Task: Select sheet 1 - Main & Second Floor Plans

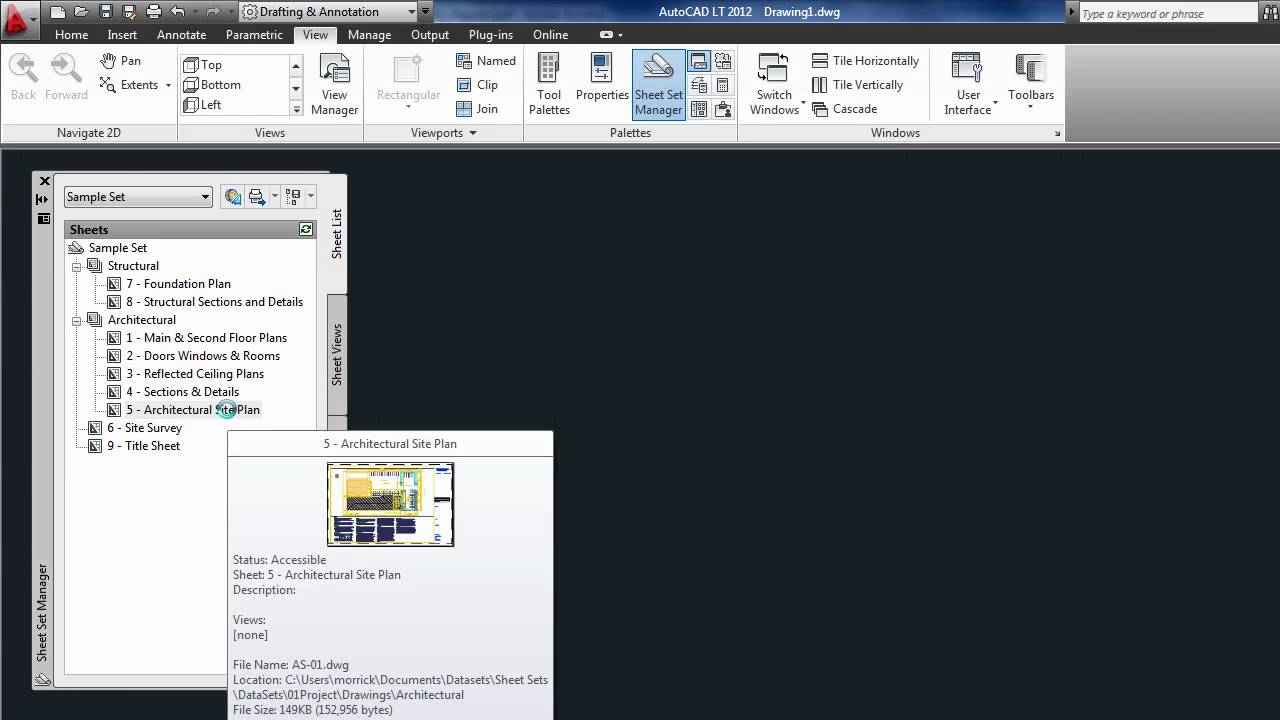Action: coord(206,338)
